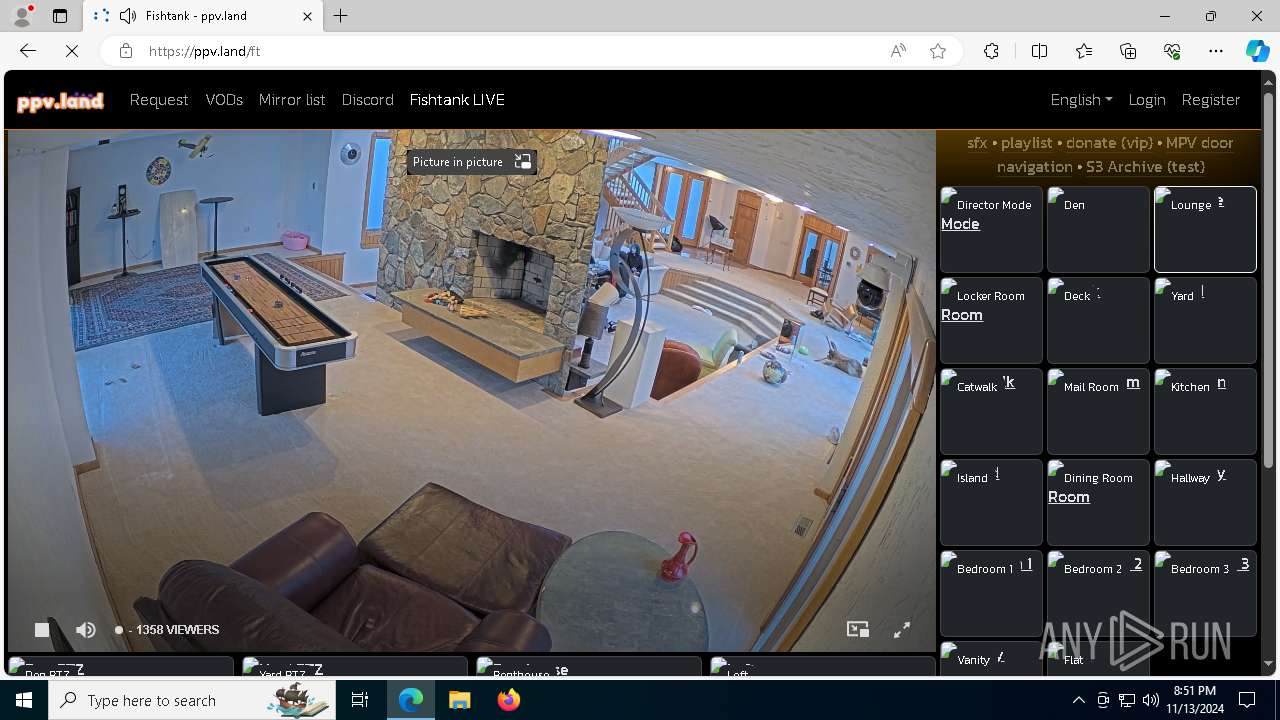Open the tab actions menu icon
Screen dimensions: 1280x720
tap(60, 16)
